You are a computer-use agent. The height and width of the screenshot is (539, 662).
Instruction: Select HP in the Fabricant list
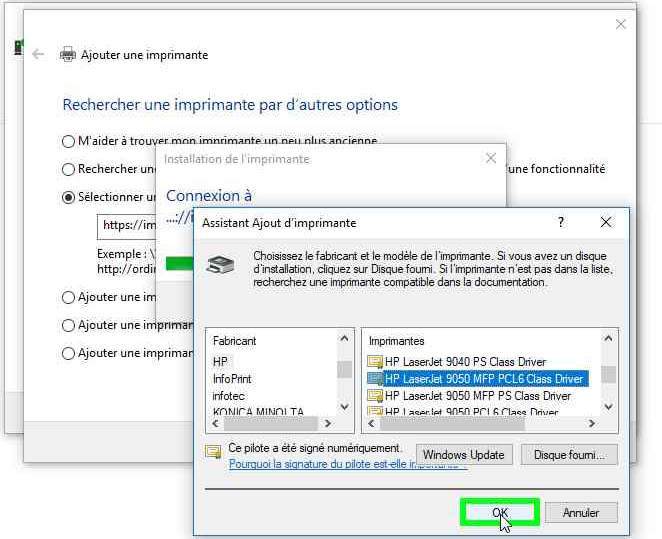click(x=221, y=362)
